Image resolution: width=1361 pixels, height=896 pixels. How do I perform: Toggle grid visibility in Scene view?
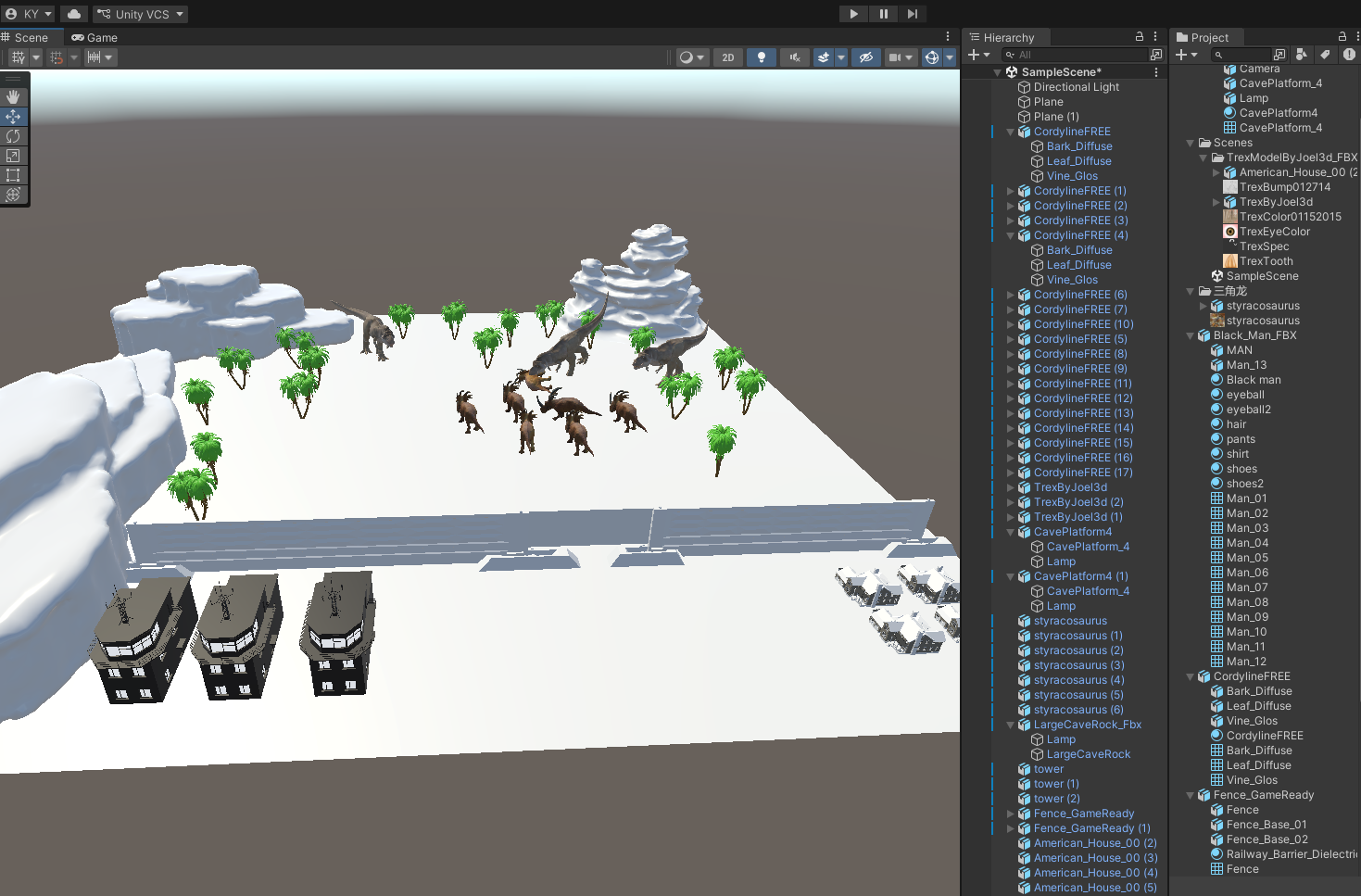click(x=19, y=57)
